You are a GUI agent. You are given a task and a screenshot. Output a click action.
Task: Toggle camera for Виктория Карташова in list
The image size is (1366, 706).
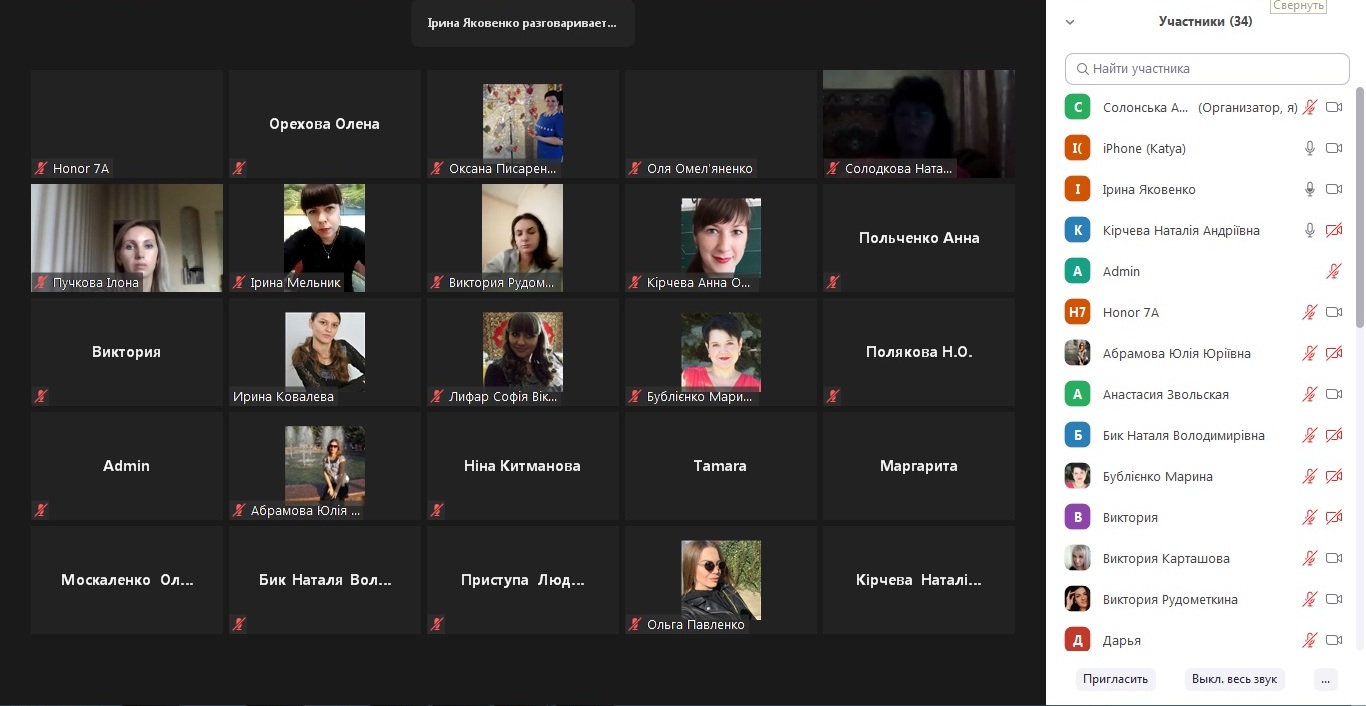click(x=1333, y=558)
